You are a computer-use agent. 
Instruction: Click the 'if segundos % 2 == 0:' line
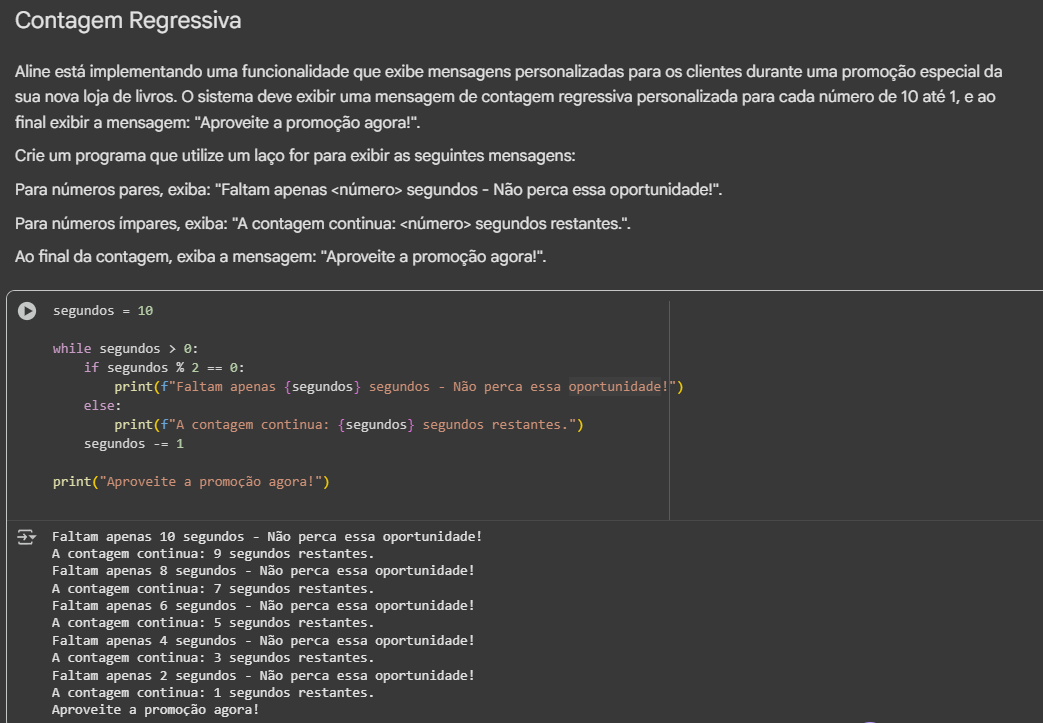click(164, 367)
